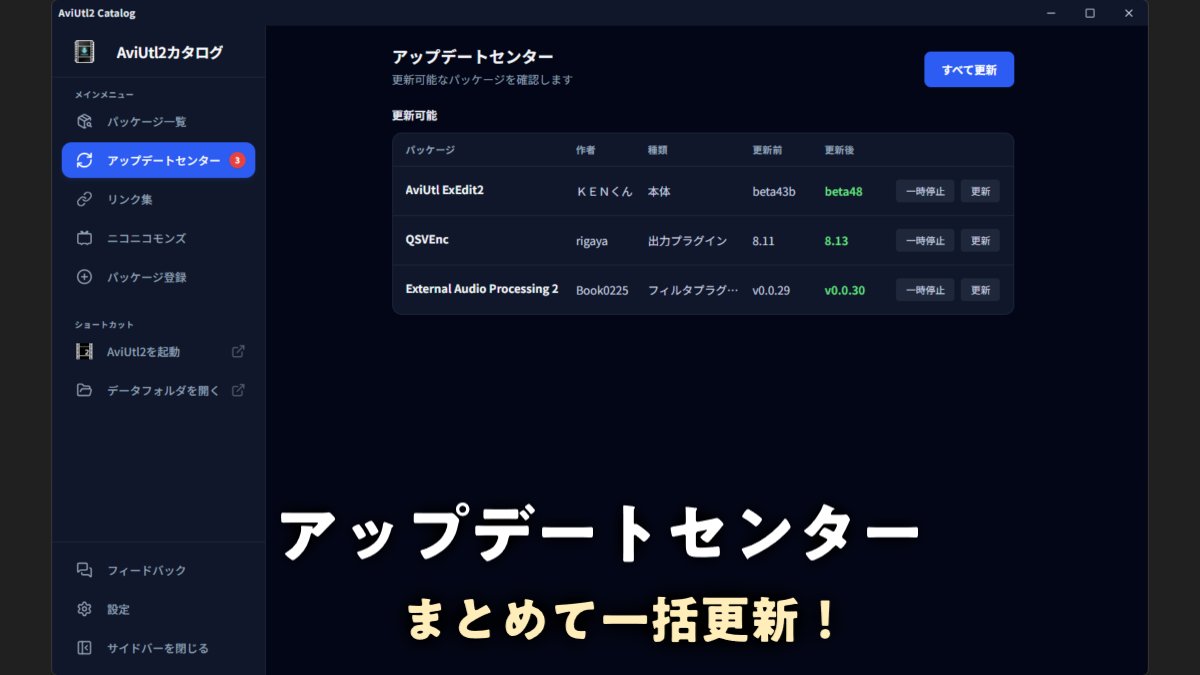Click the 本体 type cell

click(659, 191)
